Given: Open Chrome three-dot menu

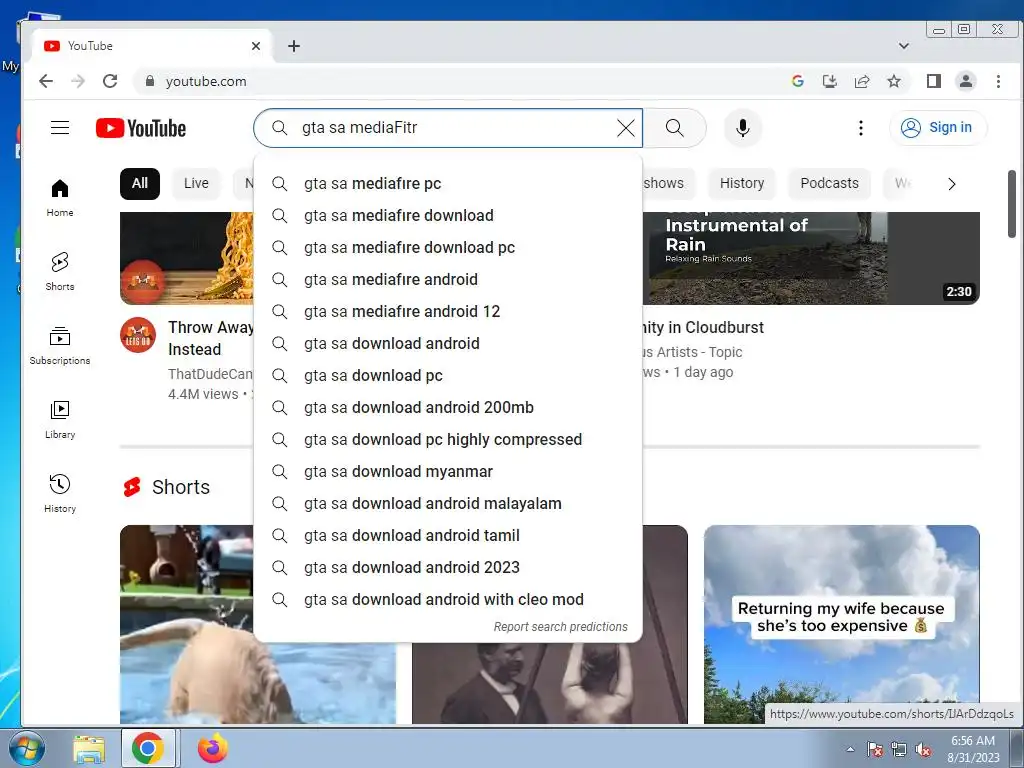Looking at the screenshot, I should [998, 81].
